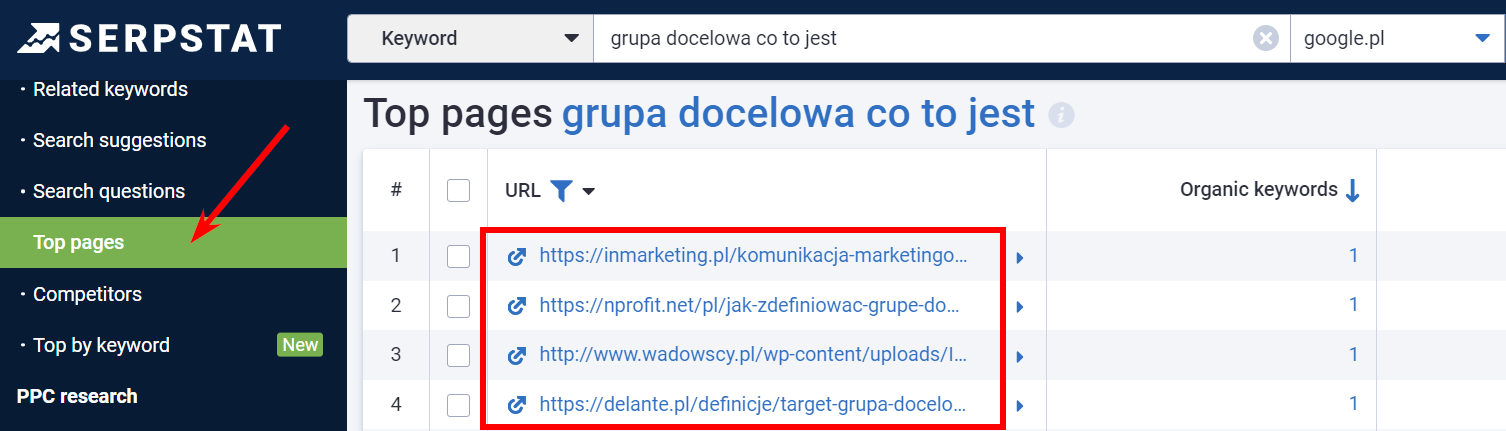Check the box for row 2
The width and height of the screenshot is (1506, 431).
[458, 305]
